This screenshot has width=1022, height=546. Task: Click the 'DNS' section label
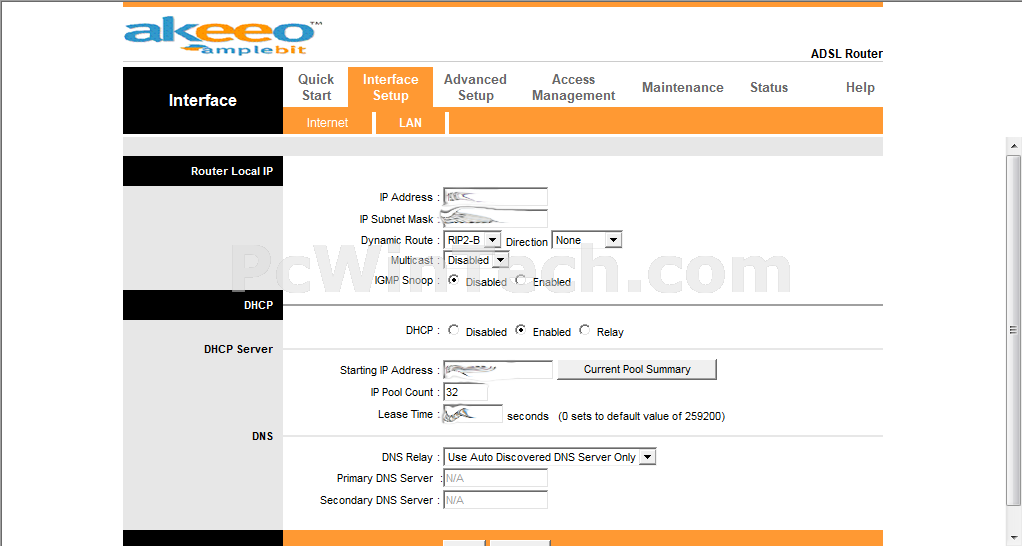coord(263,436)
